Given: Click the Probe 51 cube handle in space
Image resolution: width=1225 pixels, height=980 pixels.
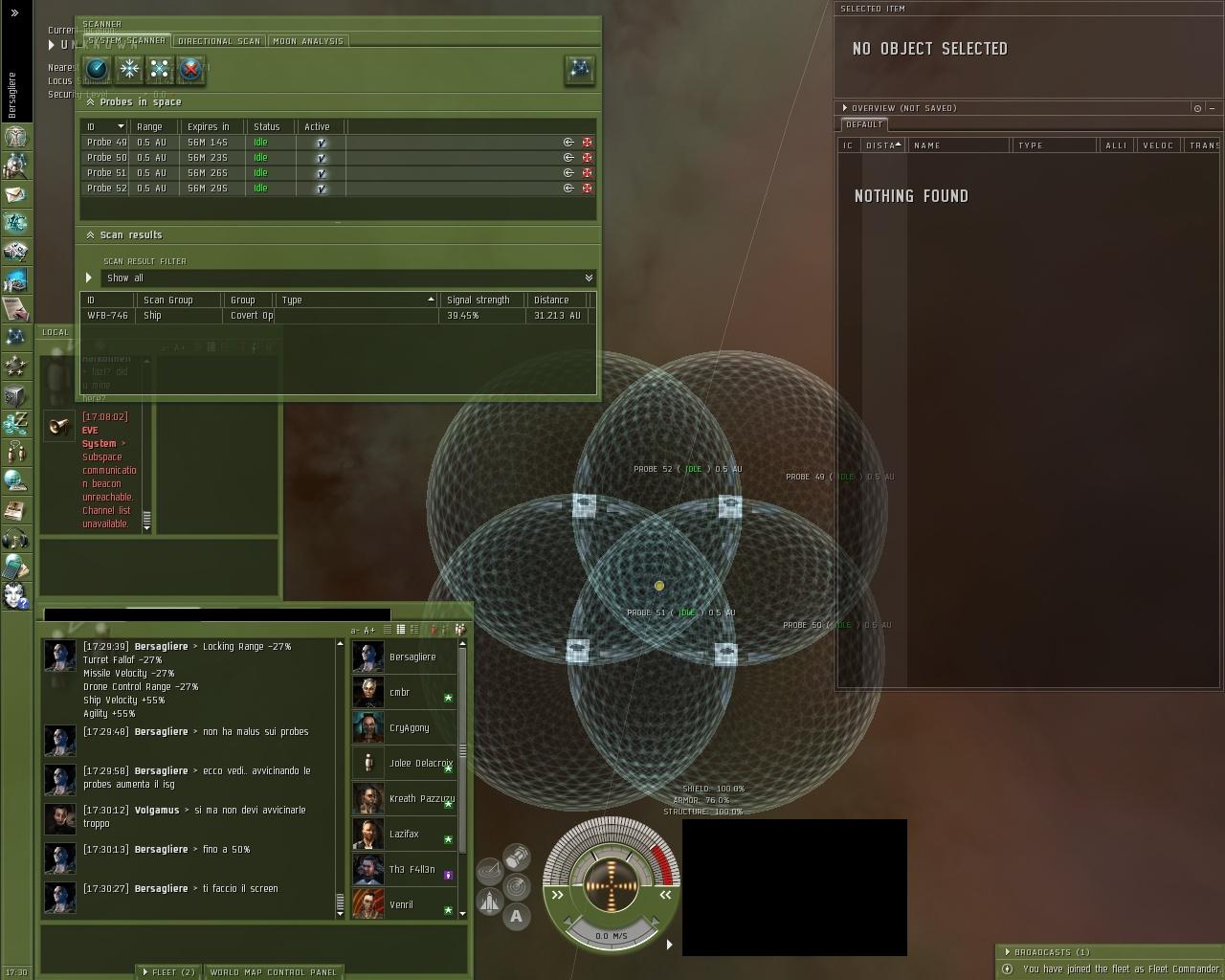Looking at the screenshot, I should point(577,652).
